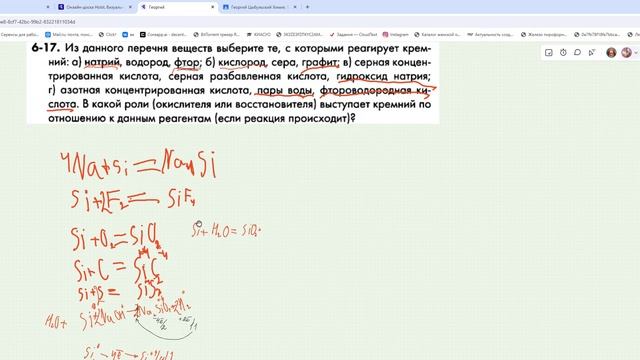This screenshot has height=360, width=640.
Task: Close the active Георгий tab
Action: click(212, 7)
